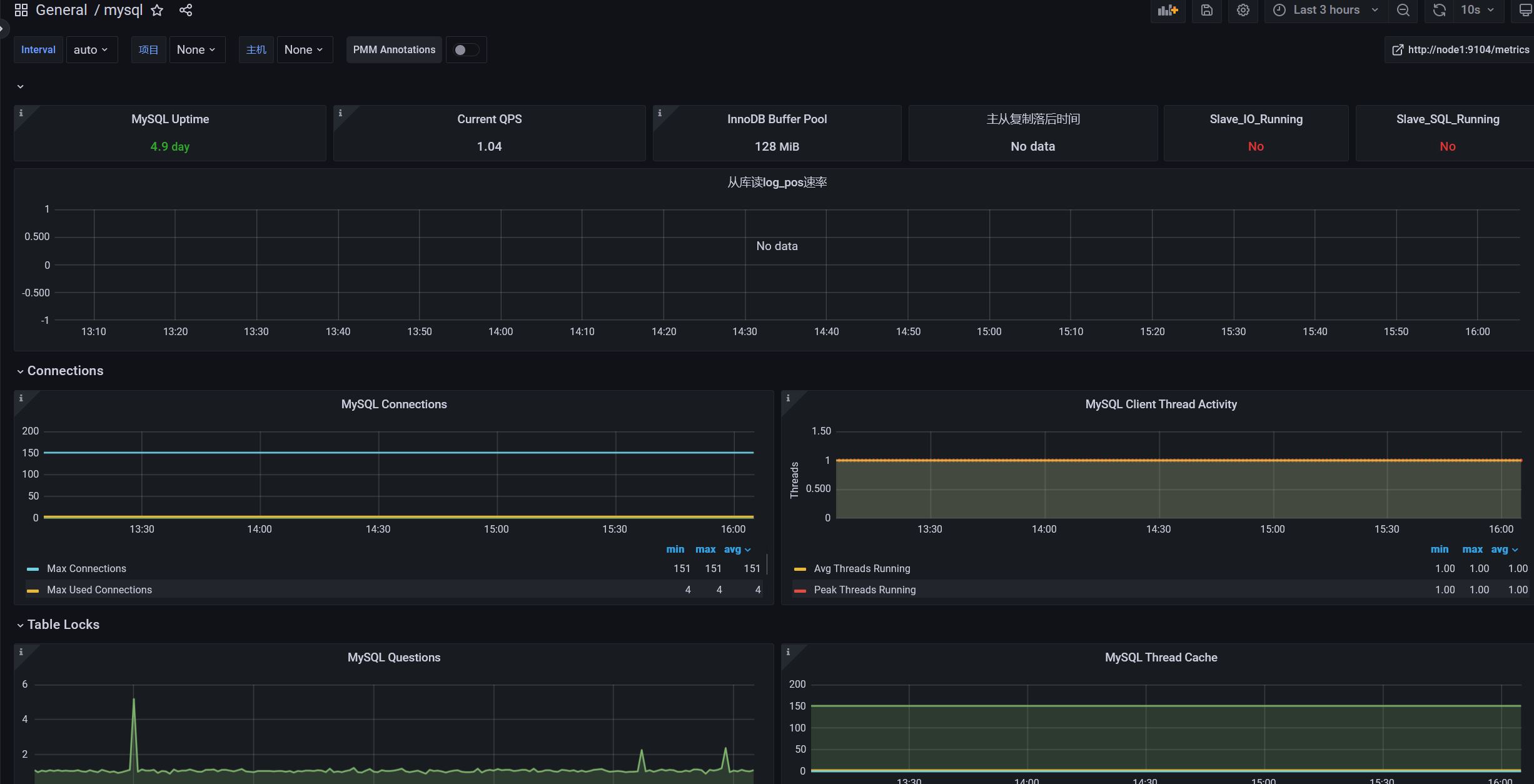Click the share dashboard icon
Image resolution: width=1534 pixels, height=784 pixels.
pyautogui.click(x=186, y=10)
